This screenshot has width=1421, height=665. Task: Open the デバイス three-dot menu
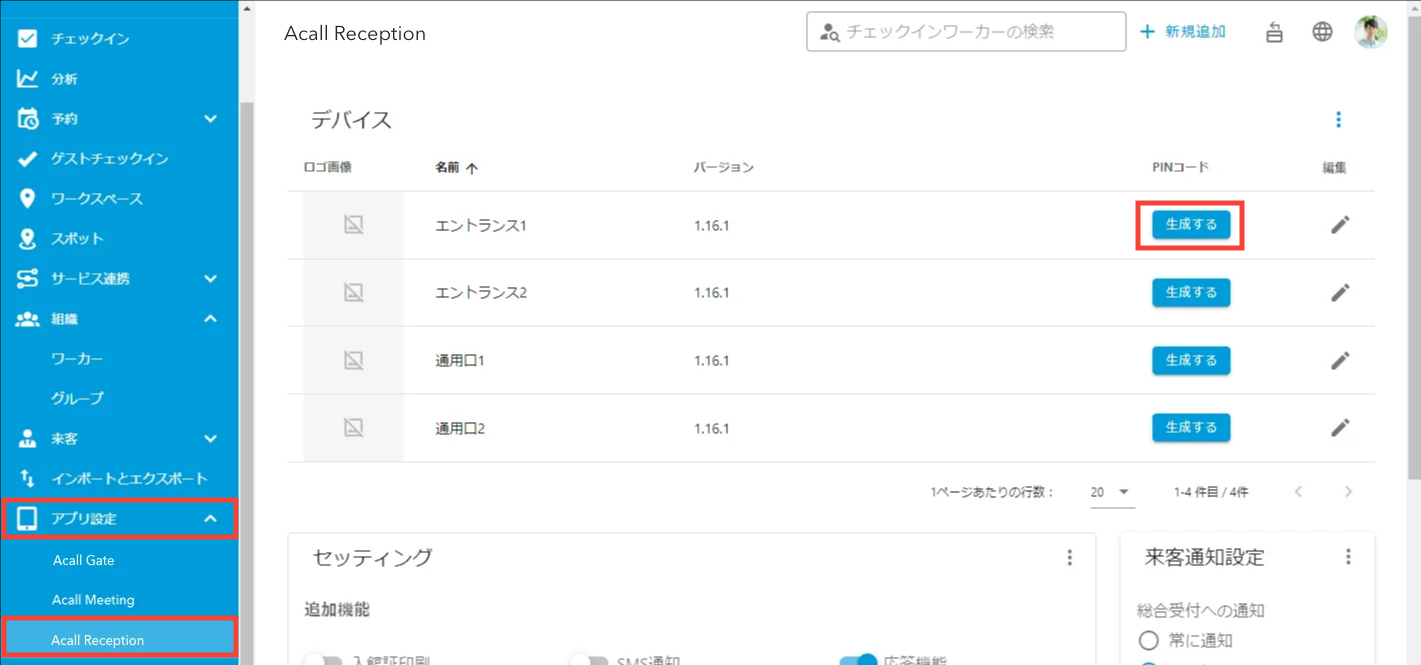[1338, 120]
